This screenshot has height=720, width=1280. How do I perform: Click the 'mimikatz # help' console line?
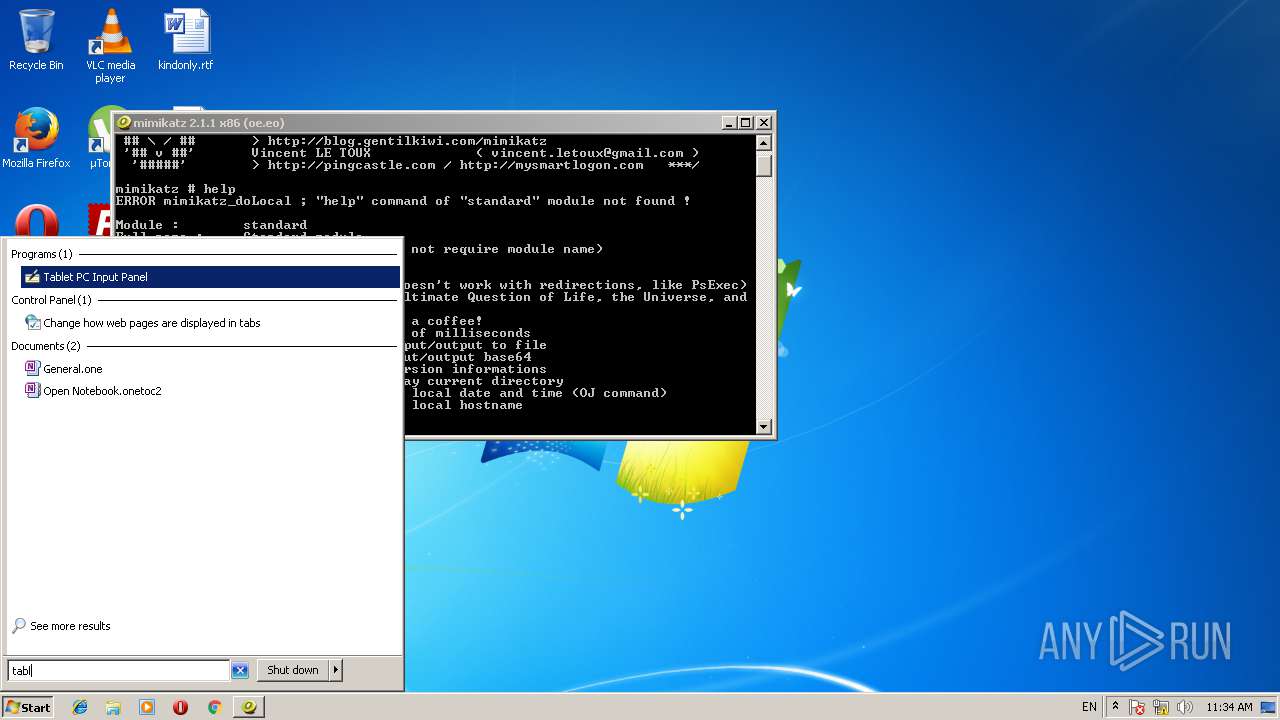click(175, 189)
